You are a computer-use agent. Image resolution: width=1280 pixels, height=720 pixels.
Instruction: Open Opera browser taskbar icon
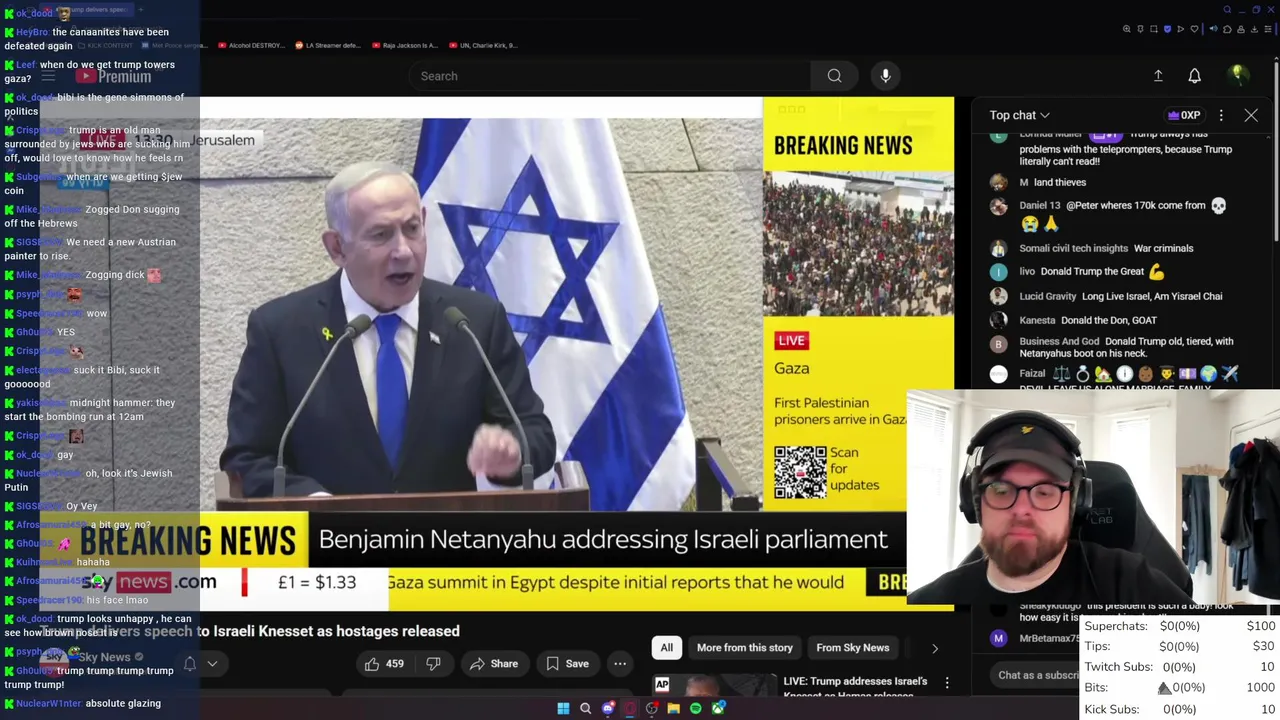pos(630,708)
